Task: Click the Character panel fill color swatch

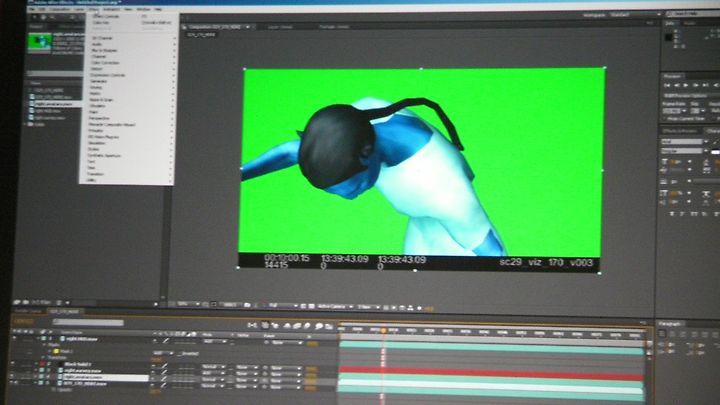Action: tap(715, 152)
